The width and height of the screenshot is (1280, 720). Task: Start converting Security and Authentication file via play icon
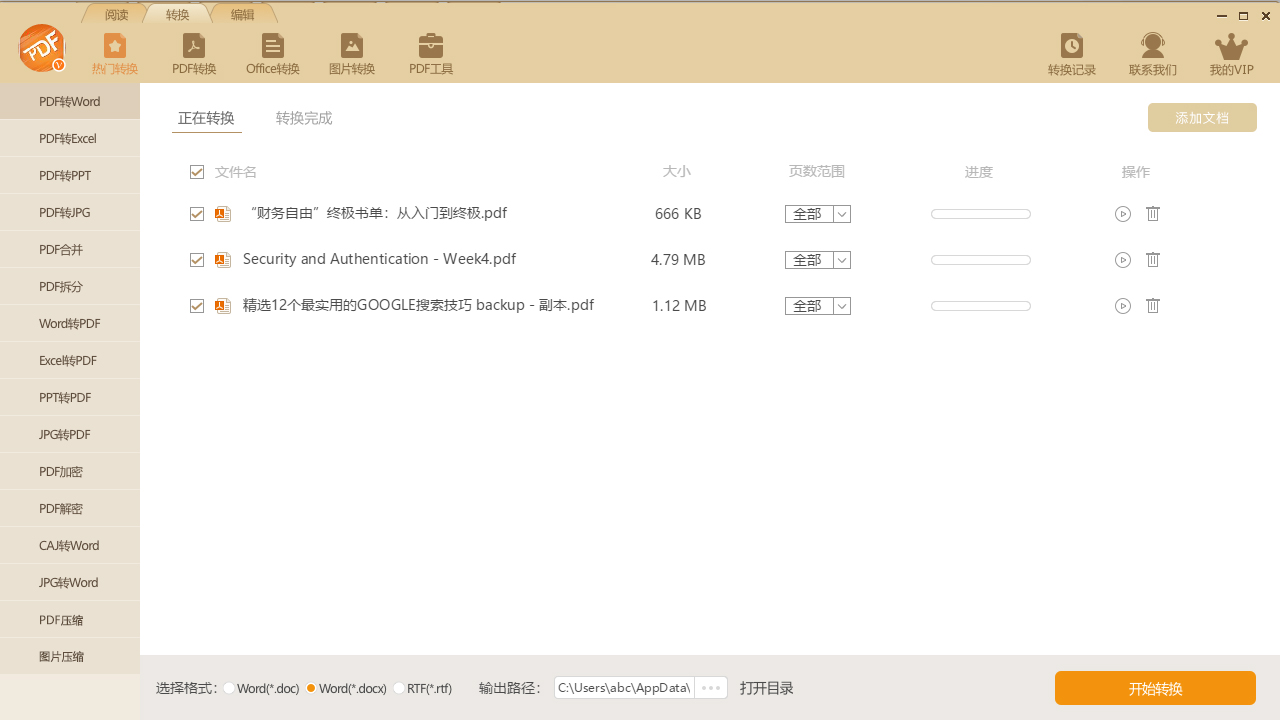tap(1123, 260)
